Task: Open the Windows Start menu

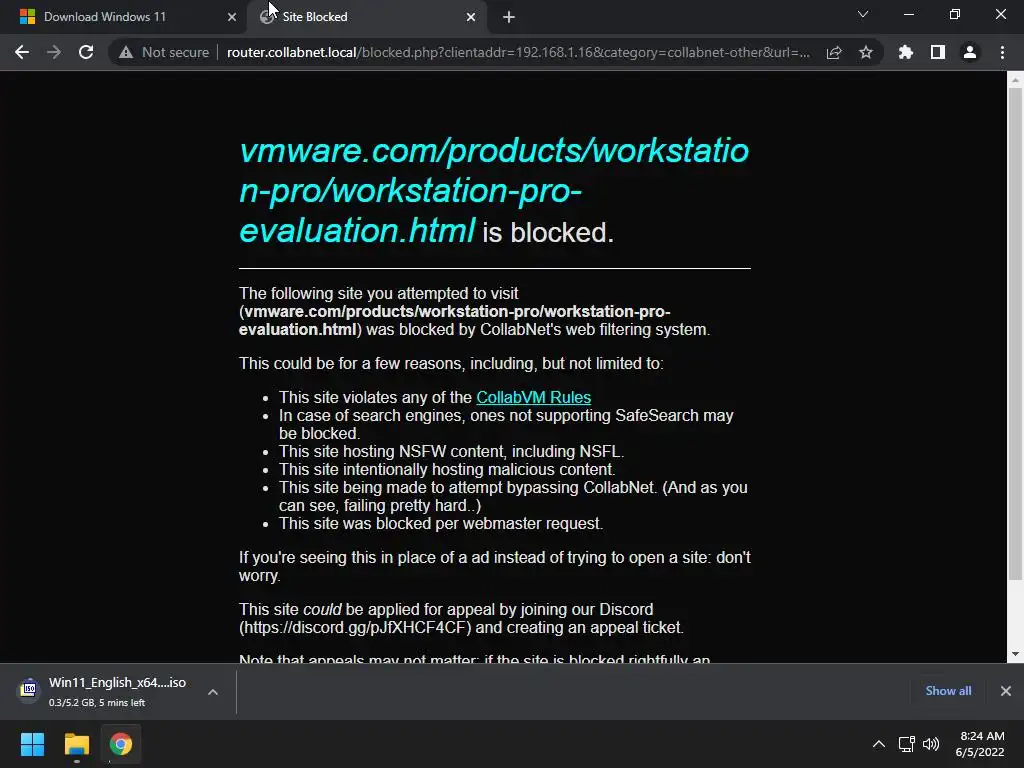Action: coord(32,744)
